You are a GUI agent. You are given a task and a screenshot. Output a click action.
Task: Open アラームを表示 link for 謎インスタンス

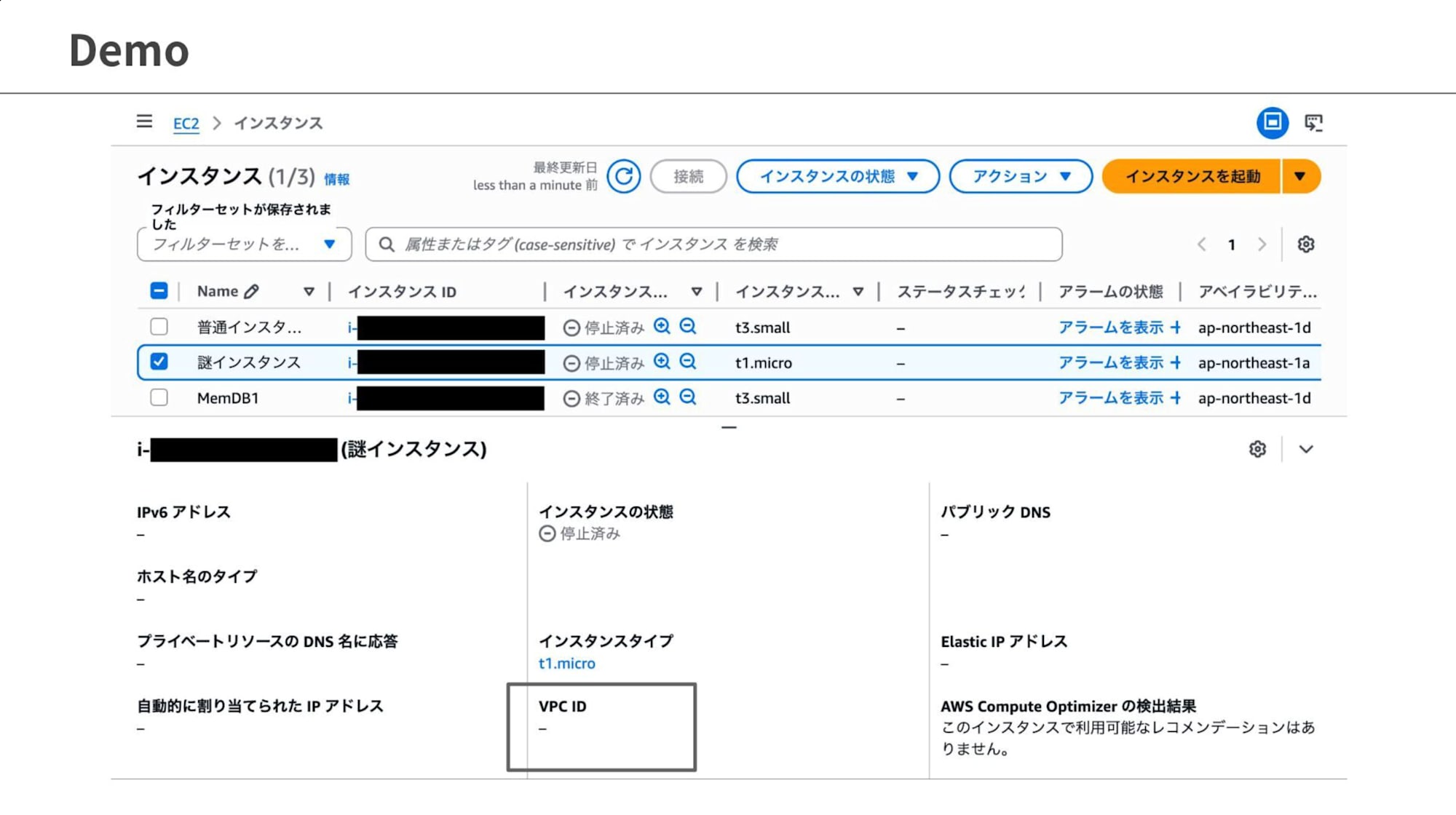tap(1110, 362)
